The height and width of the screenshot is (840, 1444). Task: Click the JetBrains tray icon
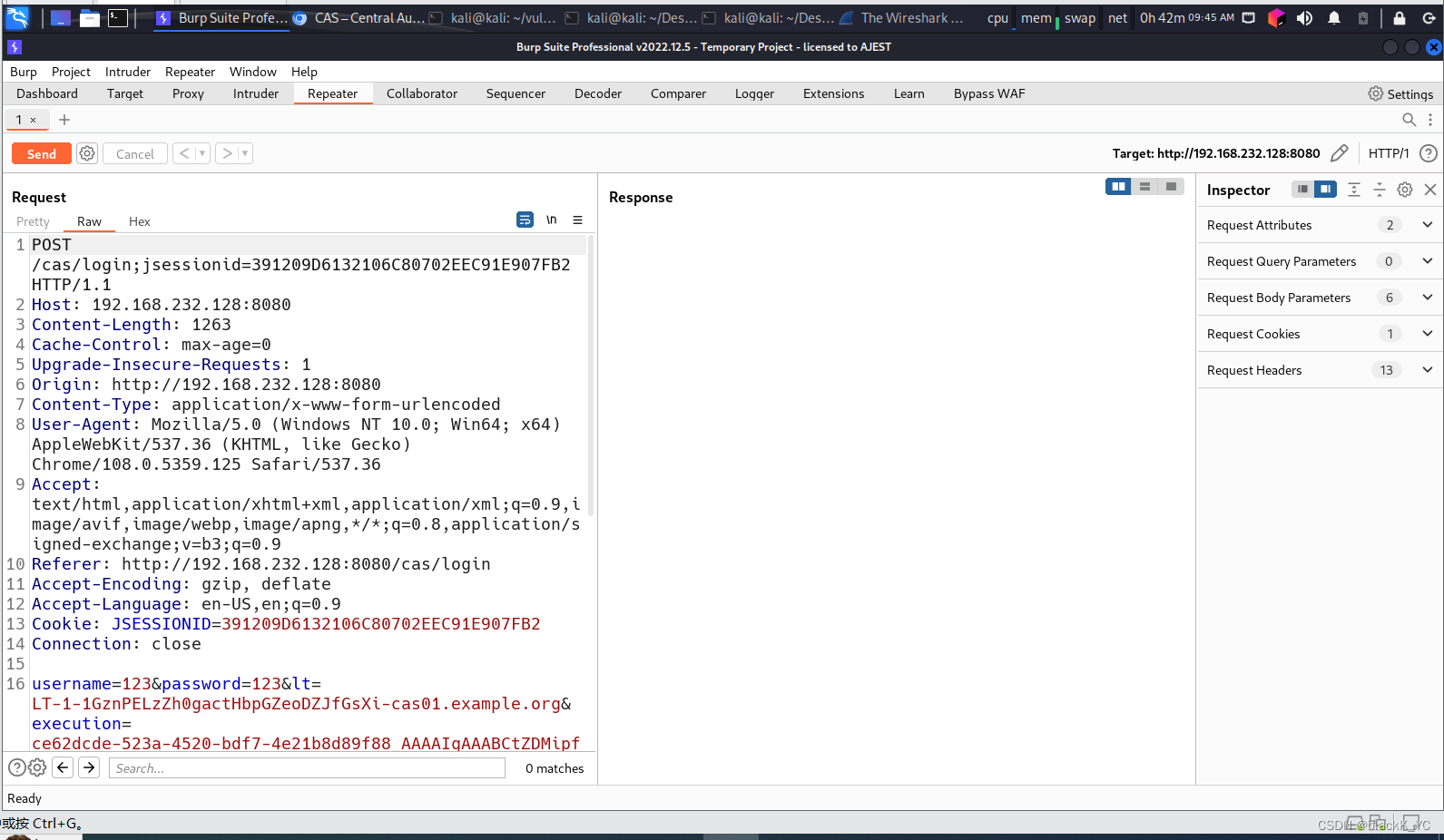pos(1276,17)
